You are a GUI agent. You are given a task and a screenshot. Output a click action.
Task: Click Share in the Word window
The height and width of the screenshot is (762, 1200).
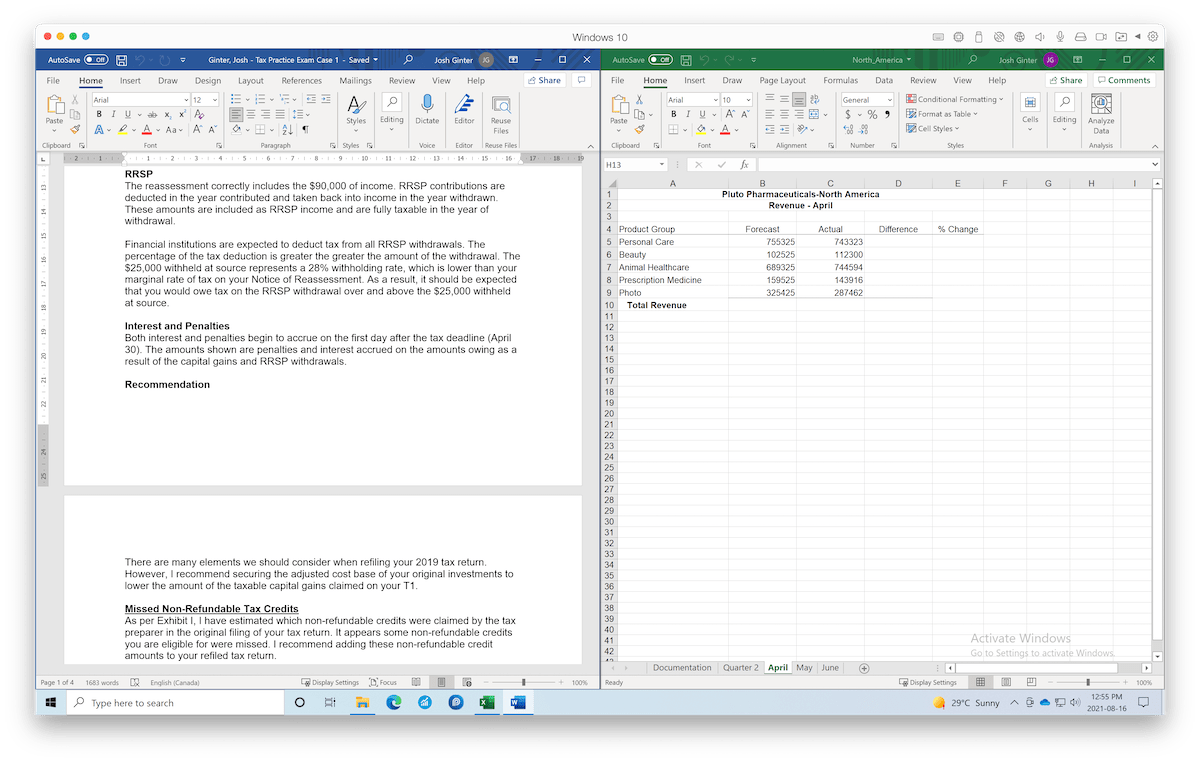click(x=545, y=81)
